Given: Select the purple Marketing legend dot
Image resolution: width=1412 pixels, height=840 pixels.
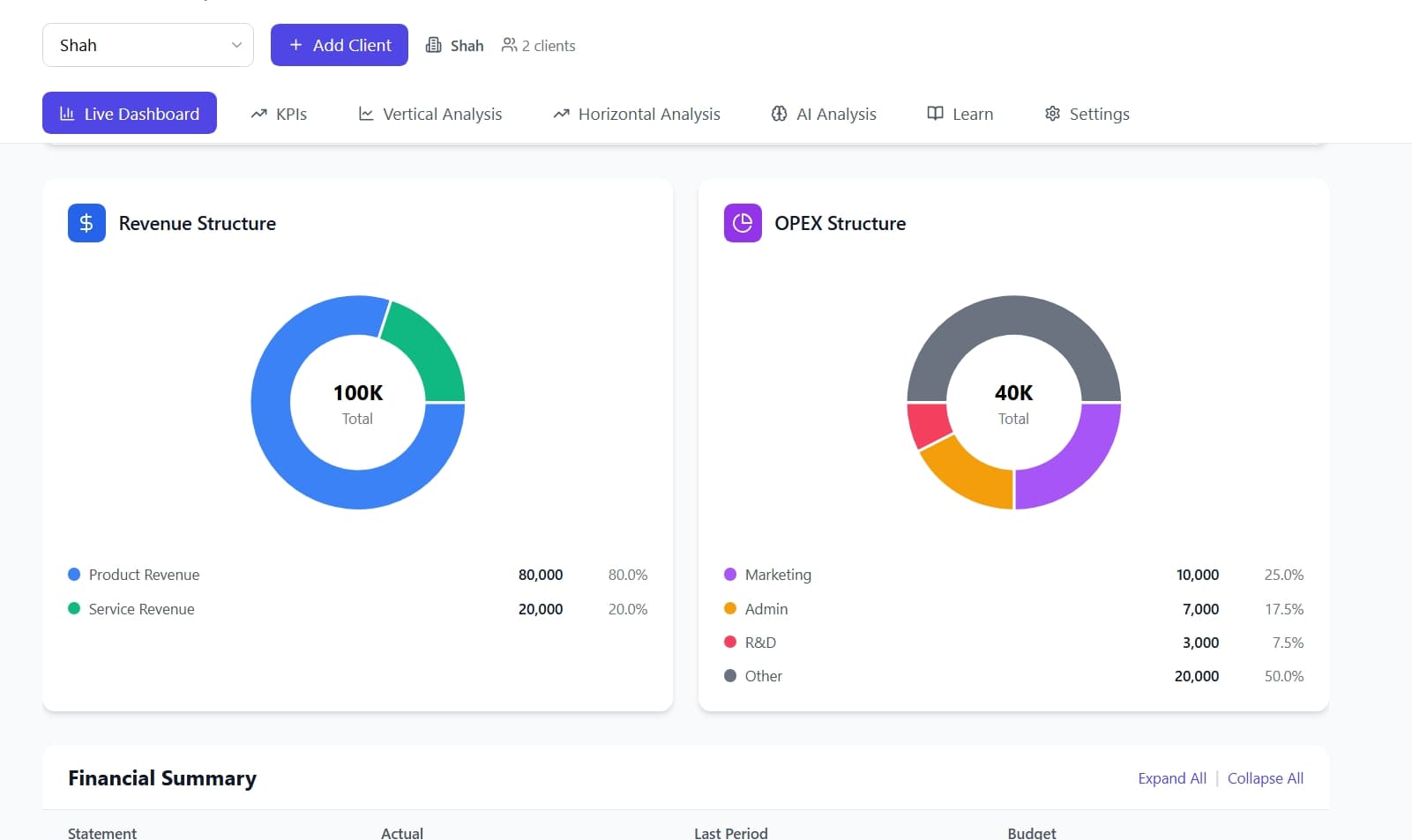Looking at the screenshot, I should point(730,575).
